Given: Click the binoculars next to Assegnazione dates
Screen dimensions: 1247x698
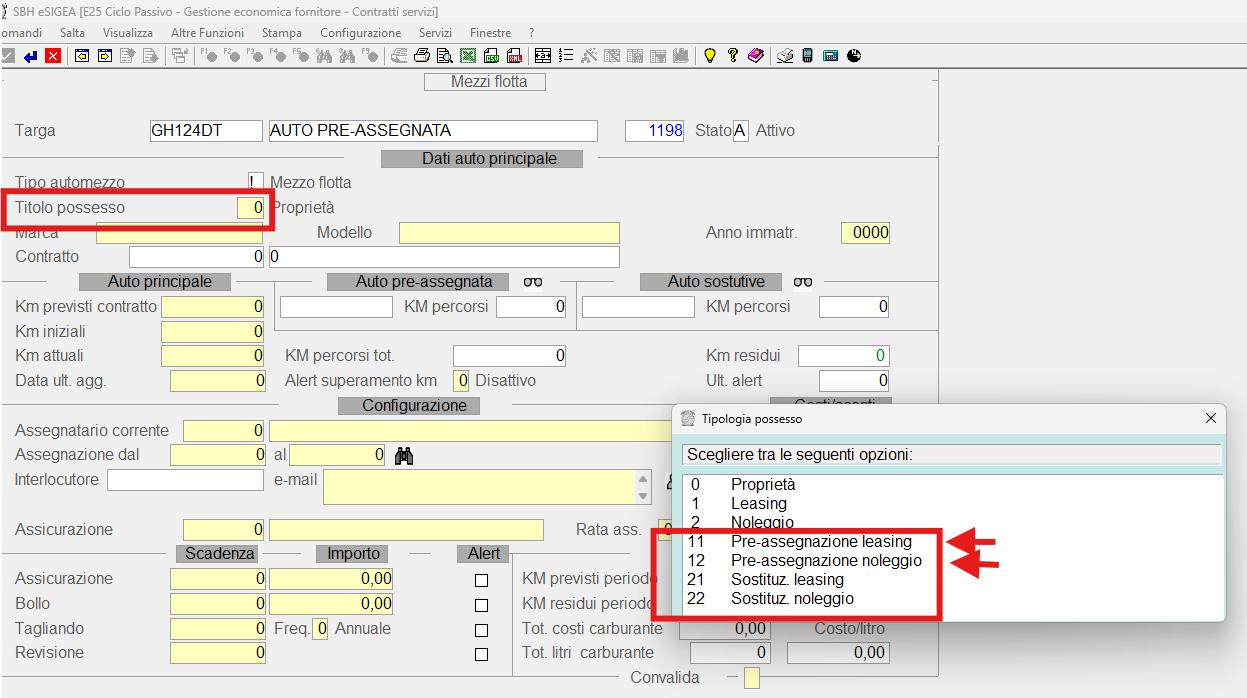Looking at the screenshot, I should pyautogui.click(x=404, y=456).
